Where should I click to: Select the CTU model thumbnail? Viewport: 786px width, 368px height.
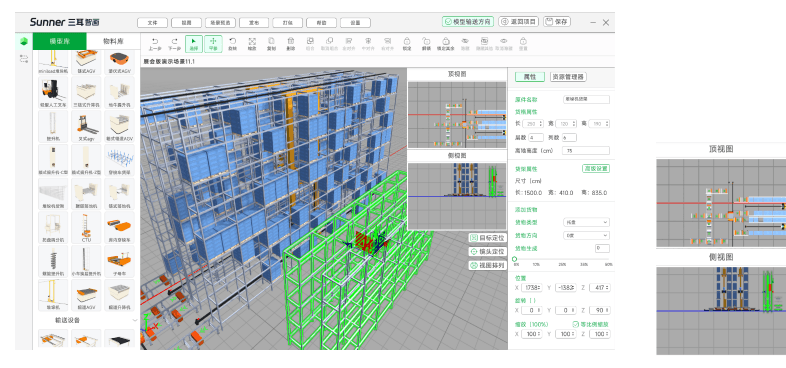[86, 227]
